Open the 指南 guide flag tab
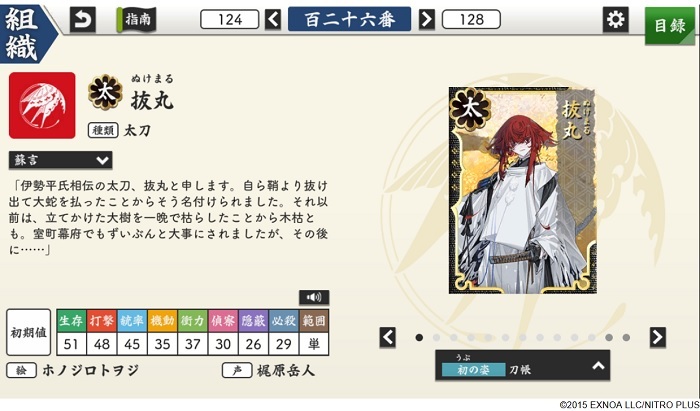 coord(137,20)
